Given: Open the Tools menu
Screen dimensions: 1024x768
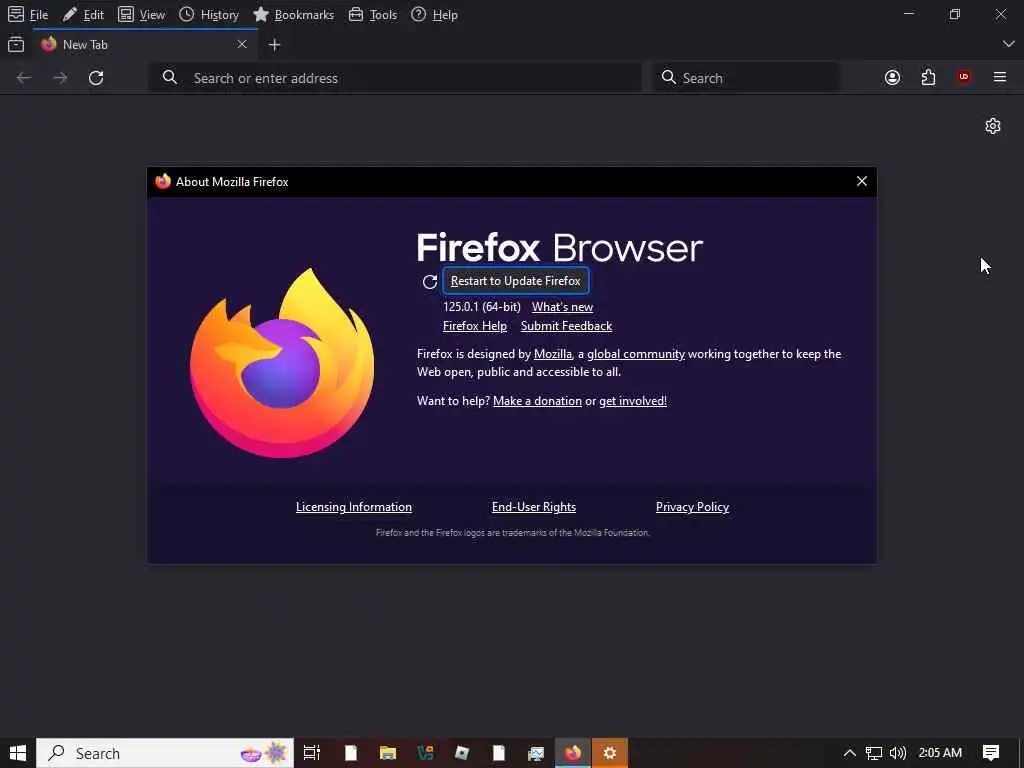Looking at the screenshot, I should (372, 14).
